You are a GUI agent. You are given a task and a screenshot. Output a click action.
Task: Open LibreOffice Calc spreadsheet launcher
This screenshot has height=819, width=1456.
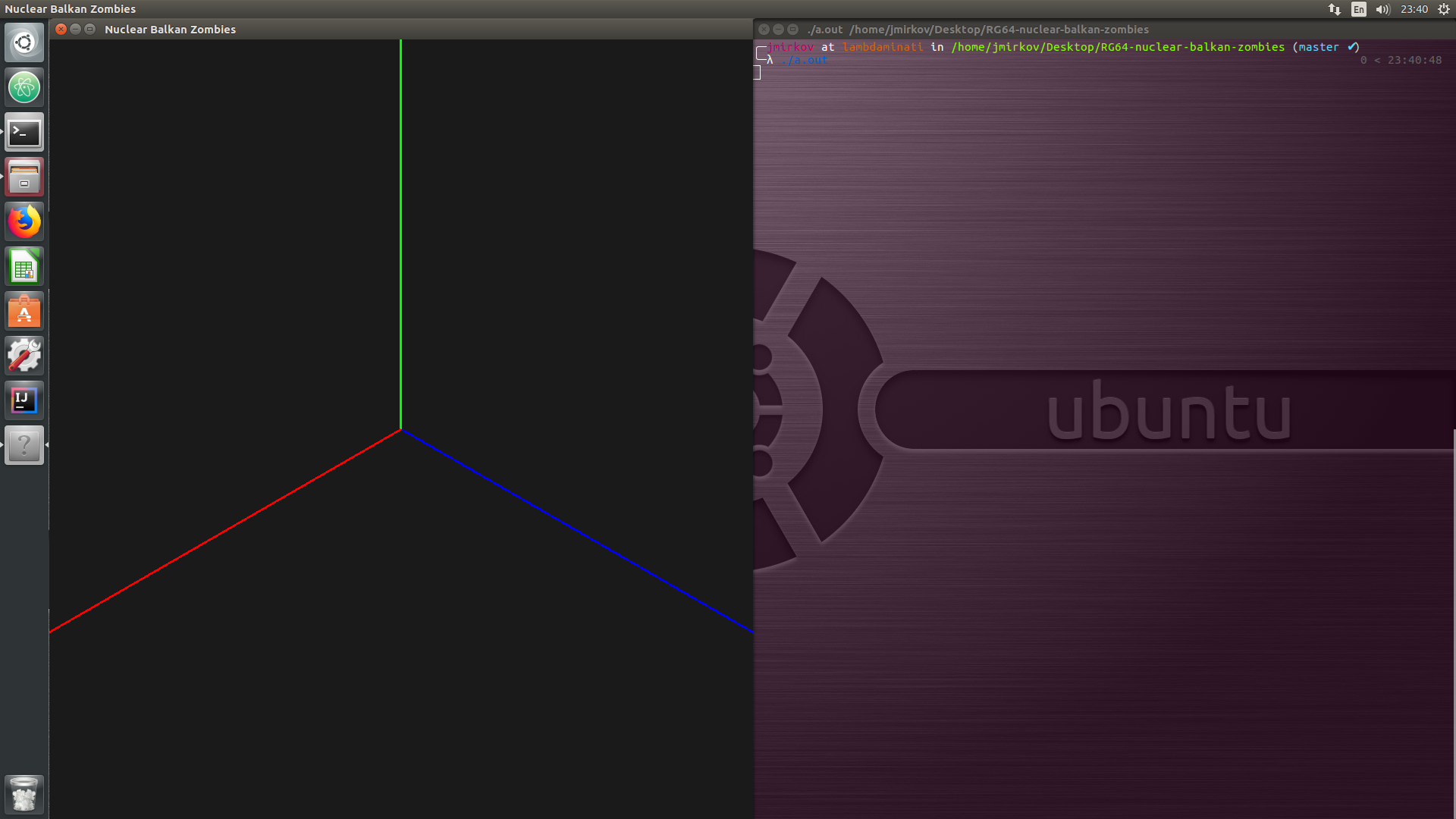[x=24, y=267]
